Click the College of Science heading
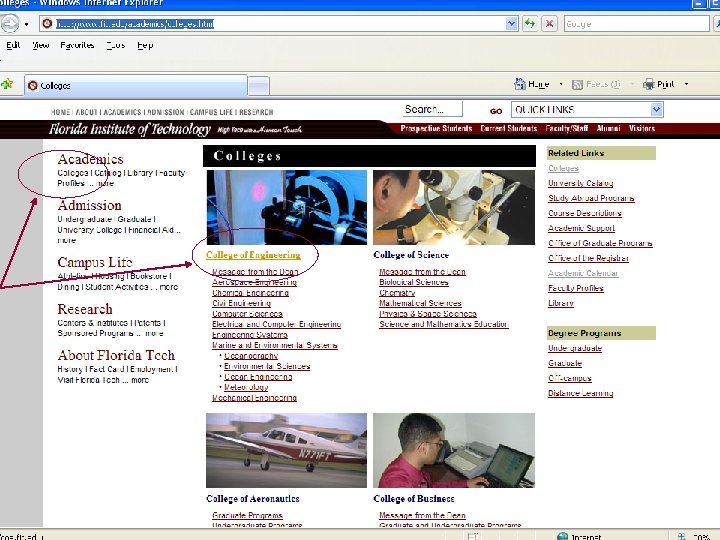 point(411,255)
